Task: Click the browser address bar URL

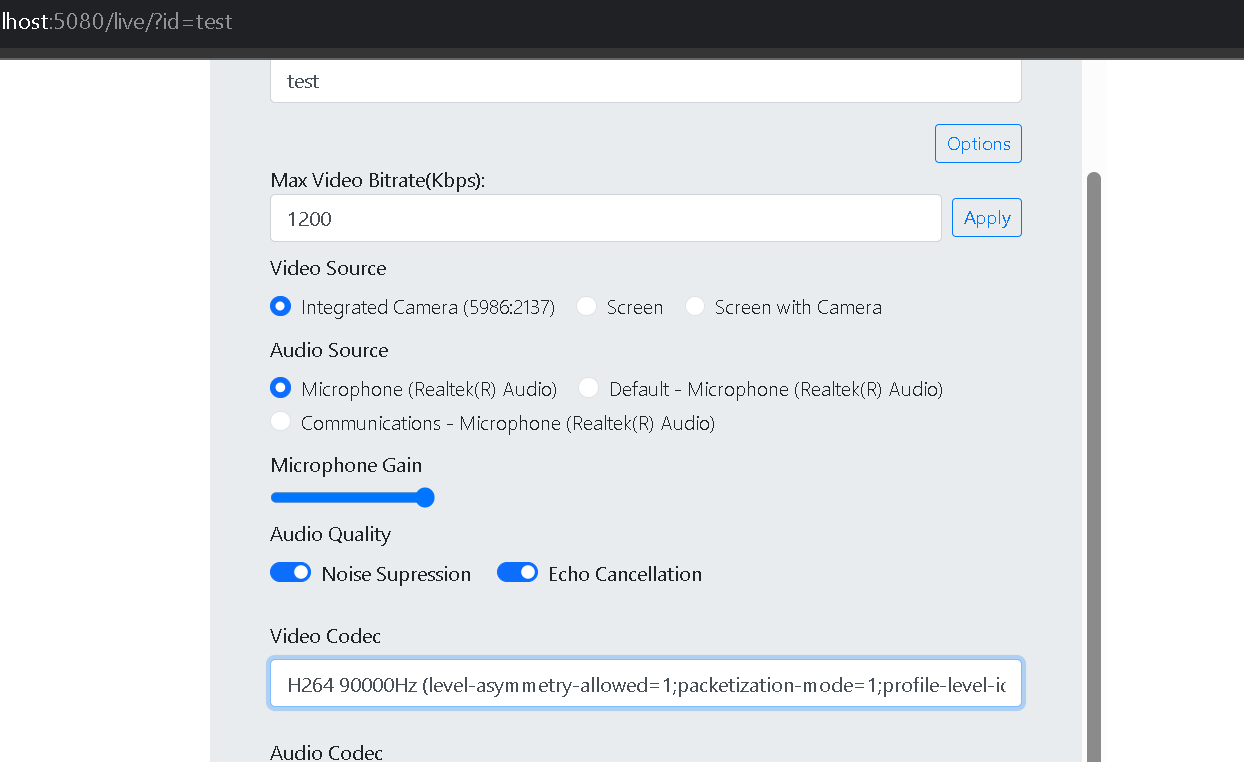Action: pos(117,21)
